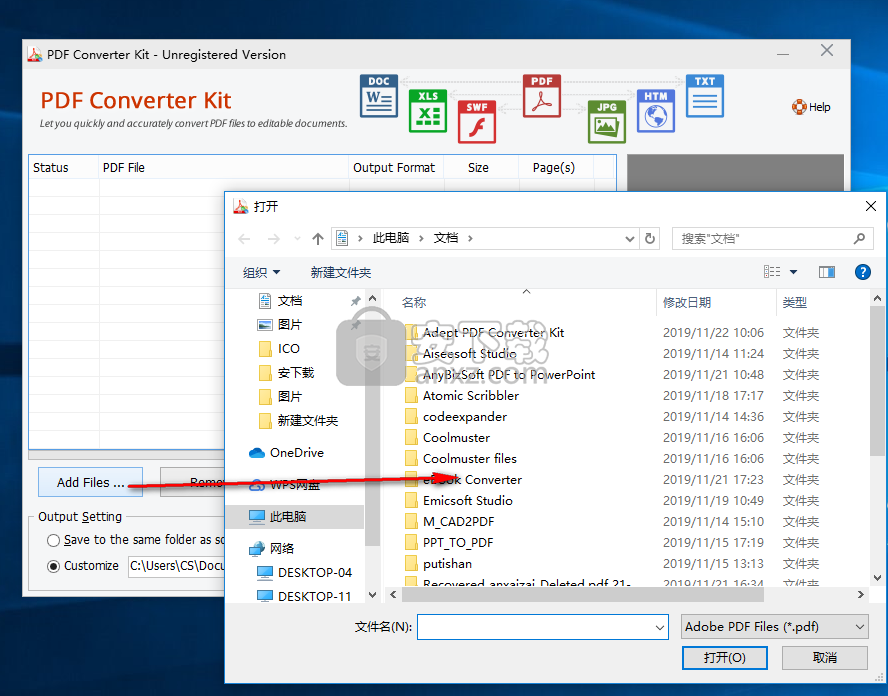Click the Status column header
Image resolution: width=888 pixels, height=696 pixels.
pyautogui.click(x=63, y=168)
